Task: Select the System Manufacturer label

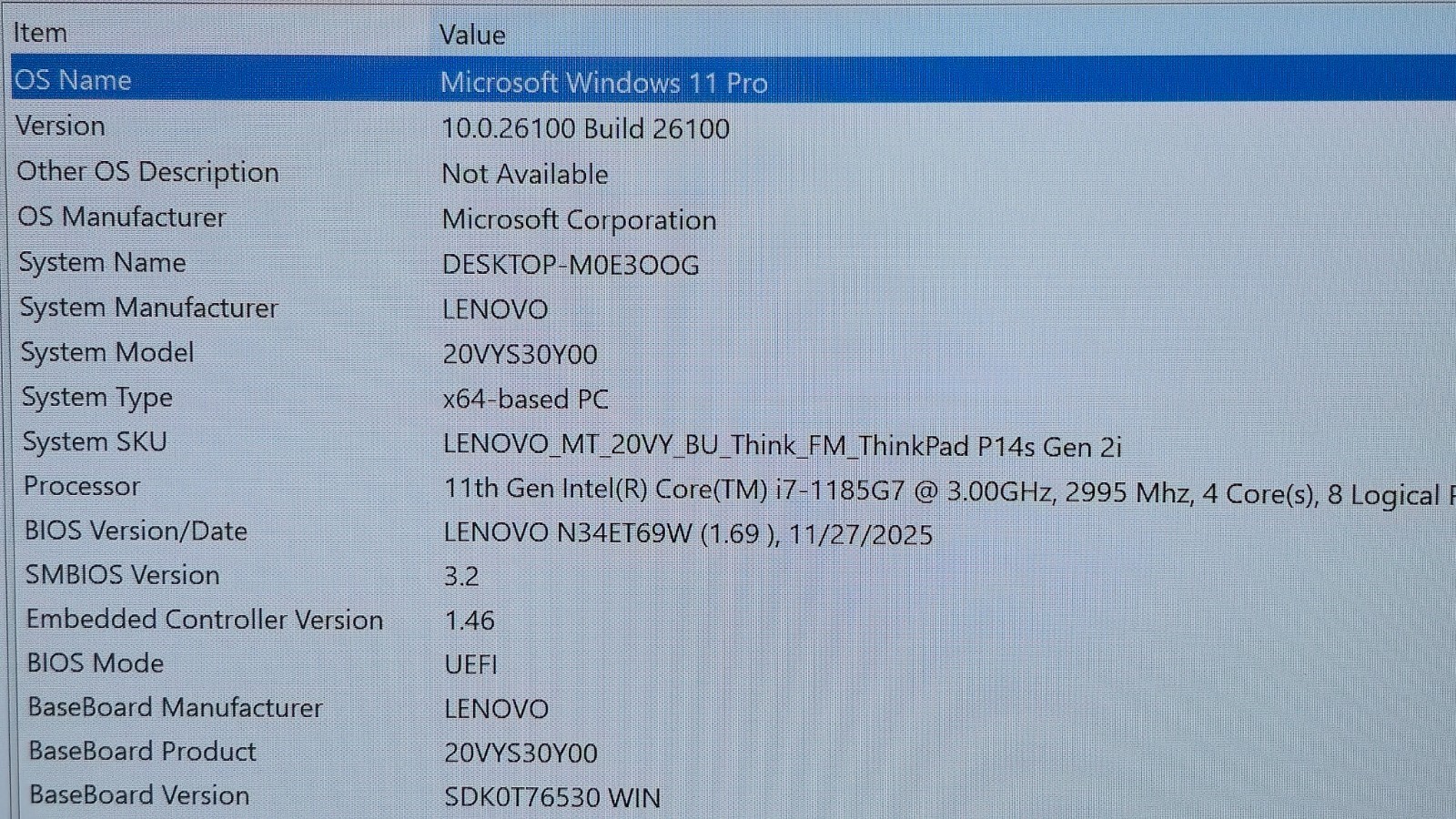Action: click(149, 308)
